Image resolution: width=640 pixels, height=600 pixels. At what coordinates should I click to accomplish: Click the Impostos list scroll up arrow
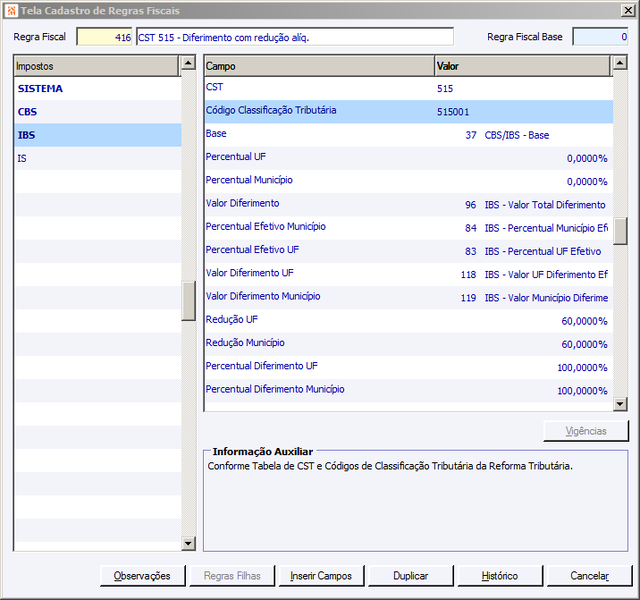188,63
